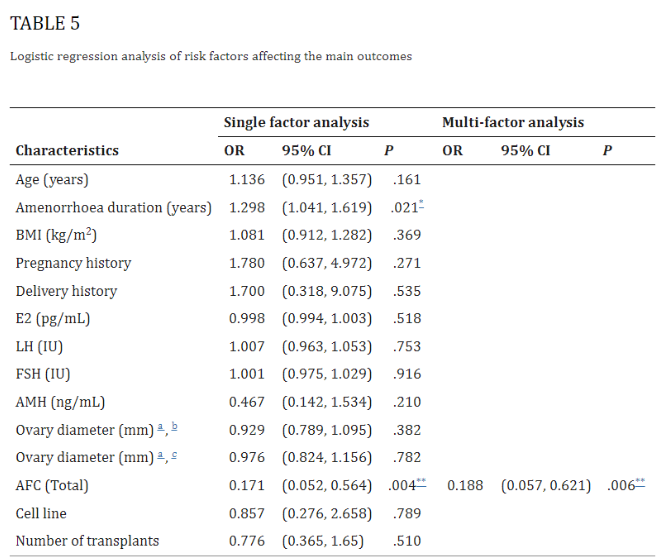
Task: Select the Cell line row label
Action: 41,513
